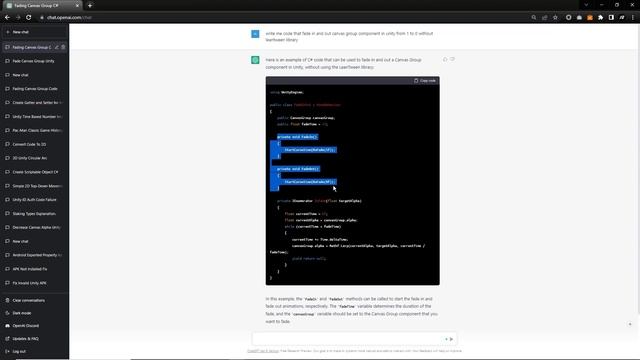Click the browser reload icon
Image resolution: width=640 pixels, height=360 pixels.
click(29, 18)
